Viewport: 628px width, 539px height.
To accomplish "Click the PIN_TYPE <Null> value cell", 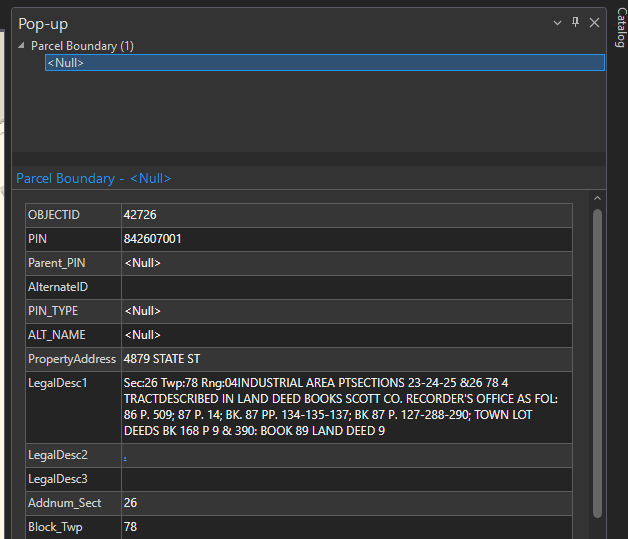I will click(x=142, y=311).
